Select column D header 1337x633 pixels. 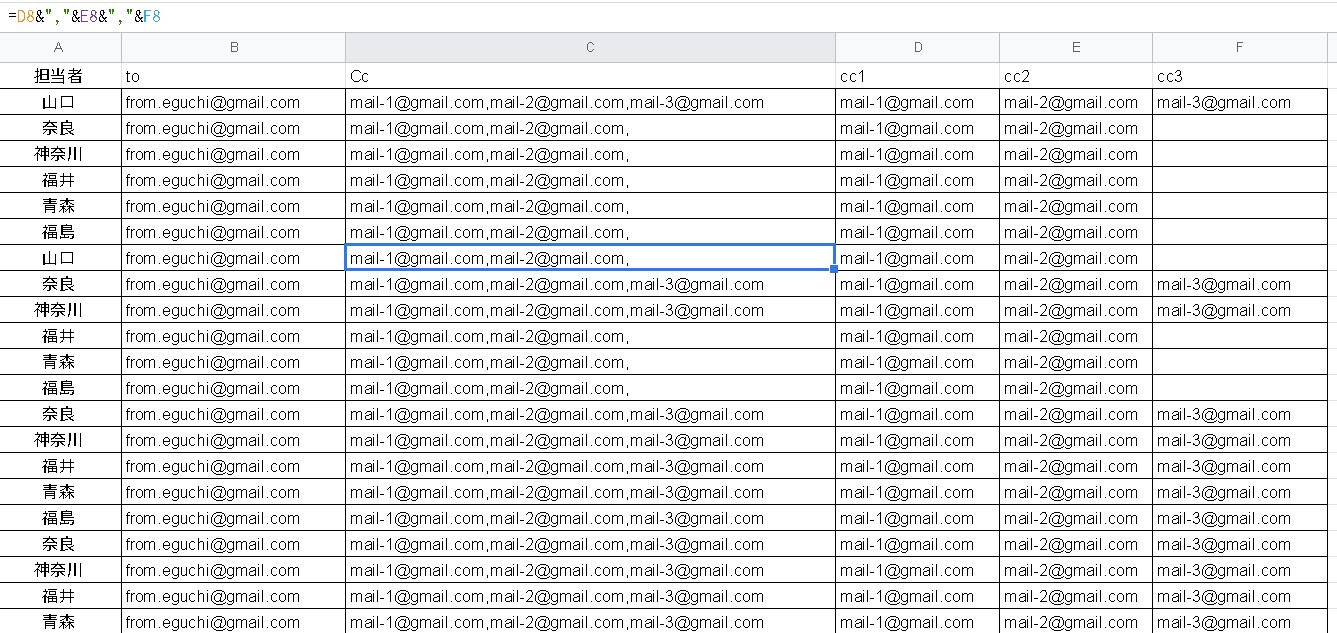click(916, 47)
